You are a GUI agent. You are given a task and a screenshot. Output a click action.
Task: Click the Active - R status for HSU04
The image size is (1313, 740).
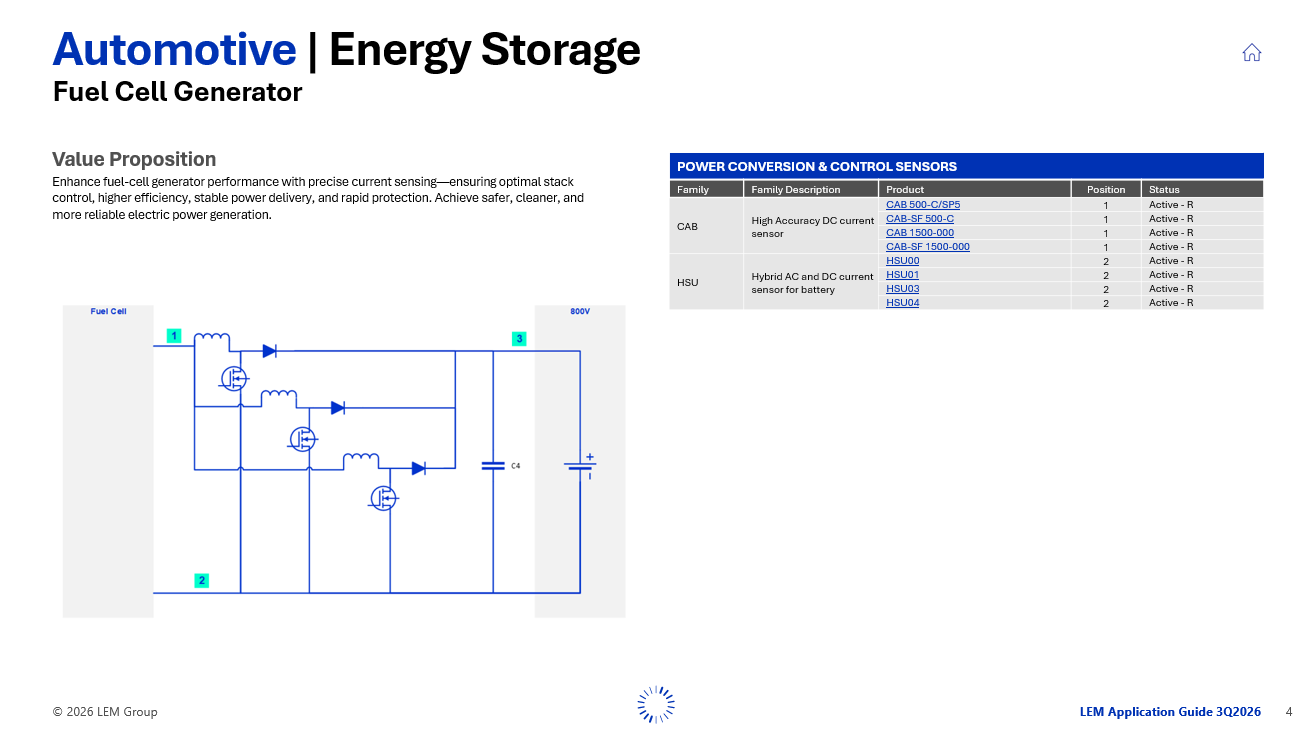click(1171, 303)
